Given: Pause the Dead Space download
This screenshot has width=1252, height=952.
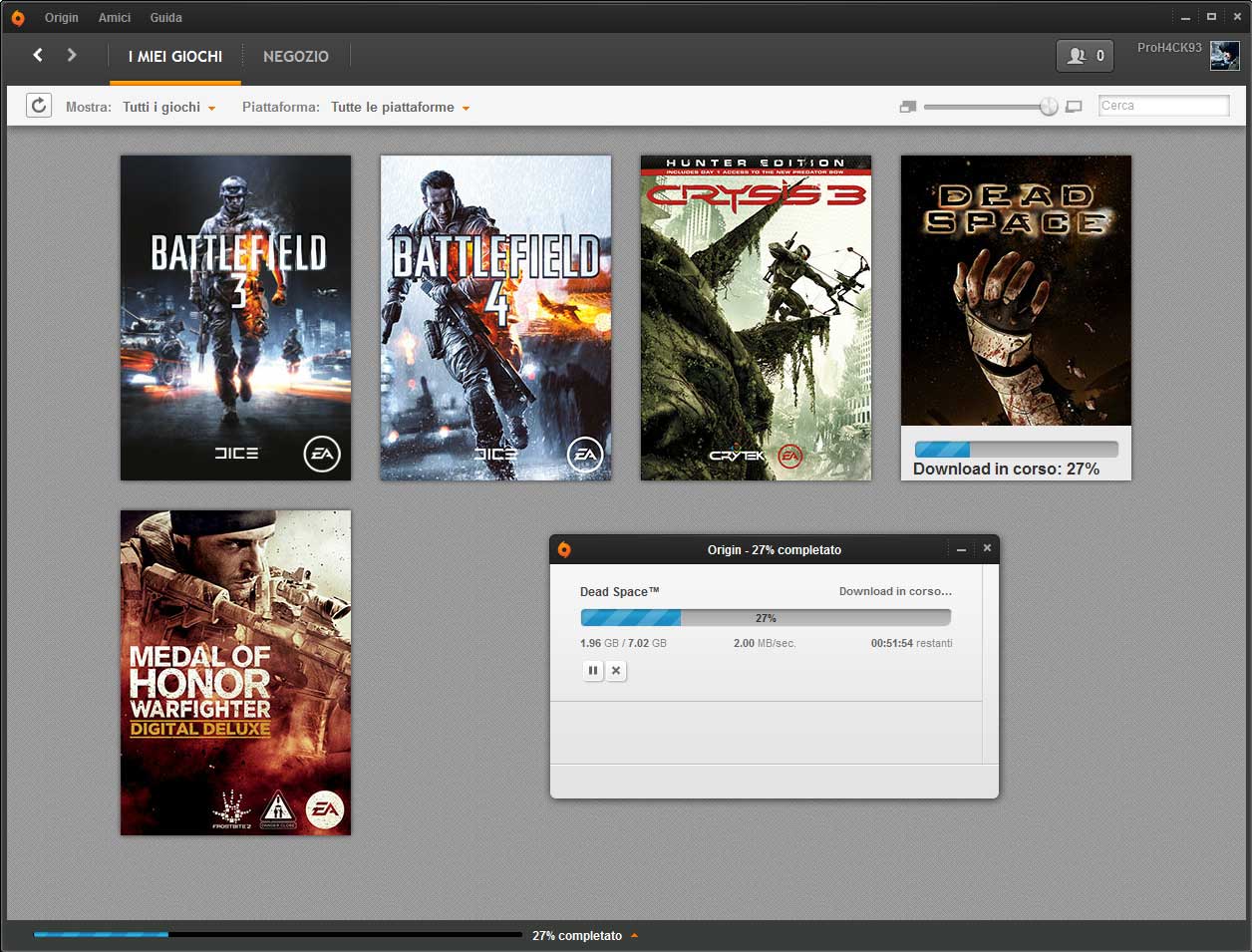Looking at the screenshot, I should point(593,671).
